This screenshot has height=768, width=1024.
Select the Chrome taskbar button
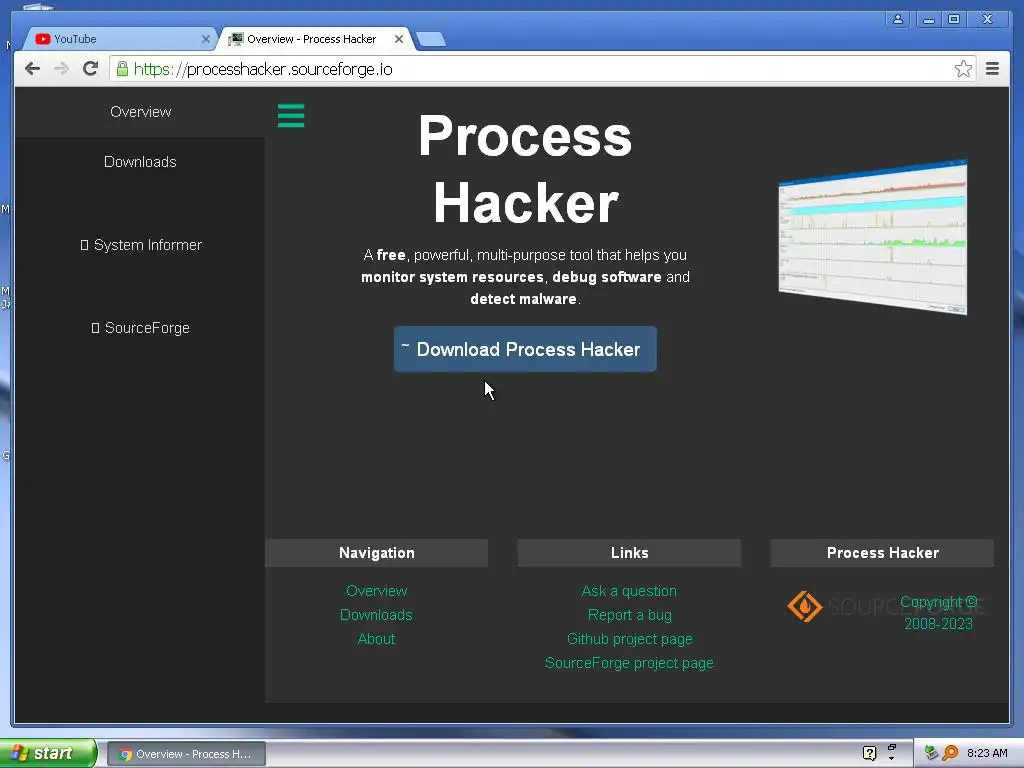186,754
